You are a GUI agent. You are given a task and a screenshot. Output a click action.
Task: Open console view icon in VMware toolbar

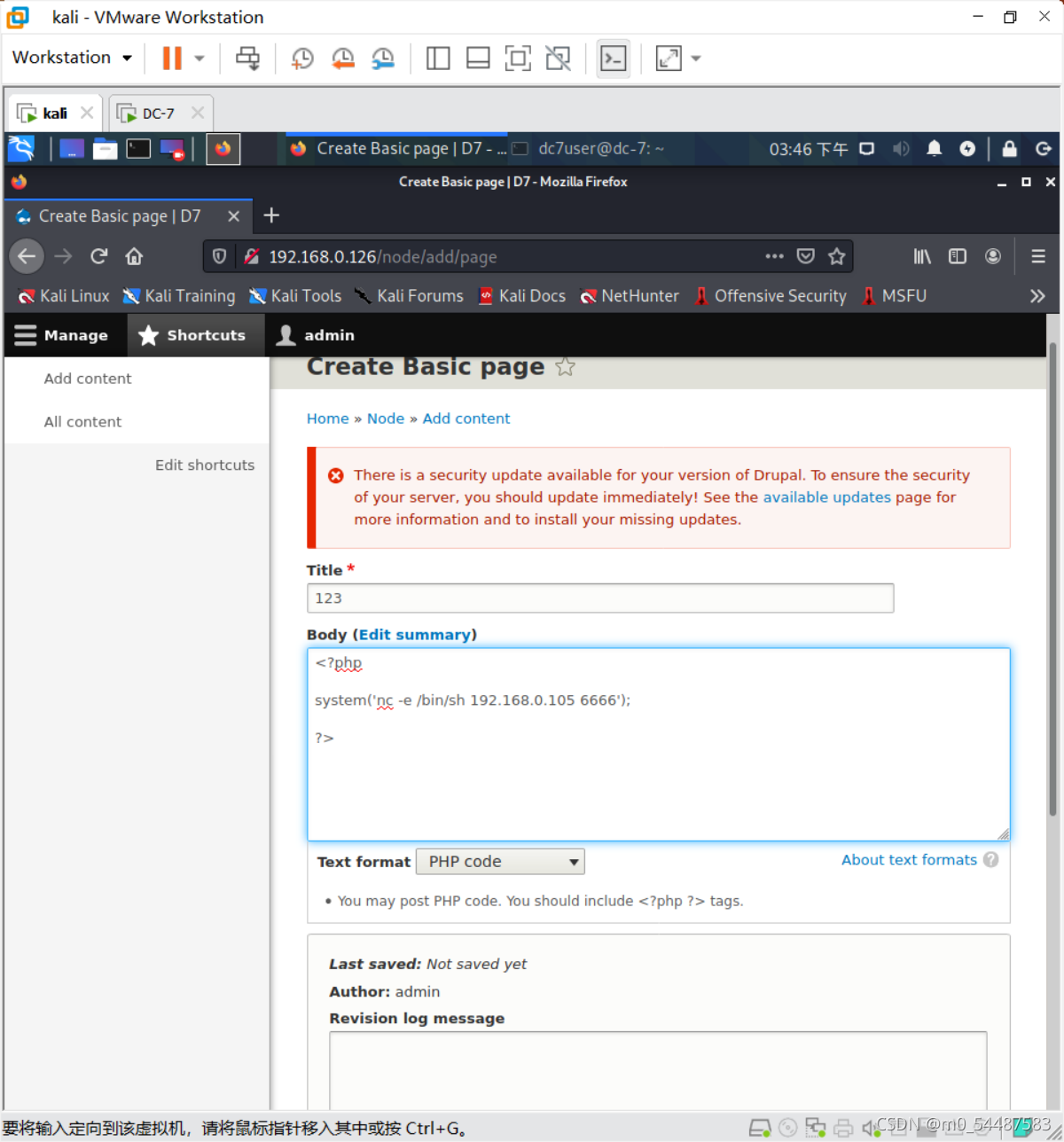pyautogui.click(x=614, y=59)
